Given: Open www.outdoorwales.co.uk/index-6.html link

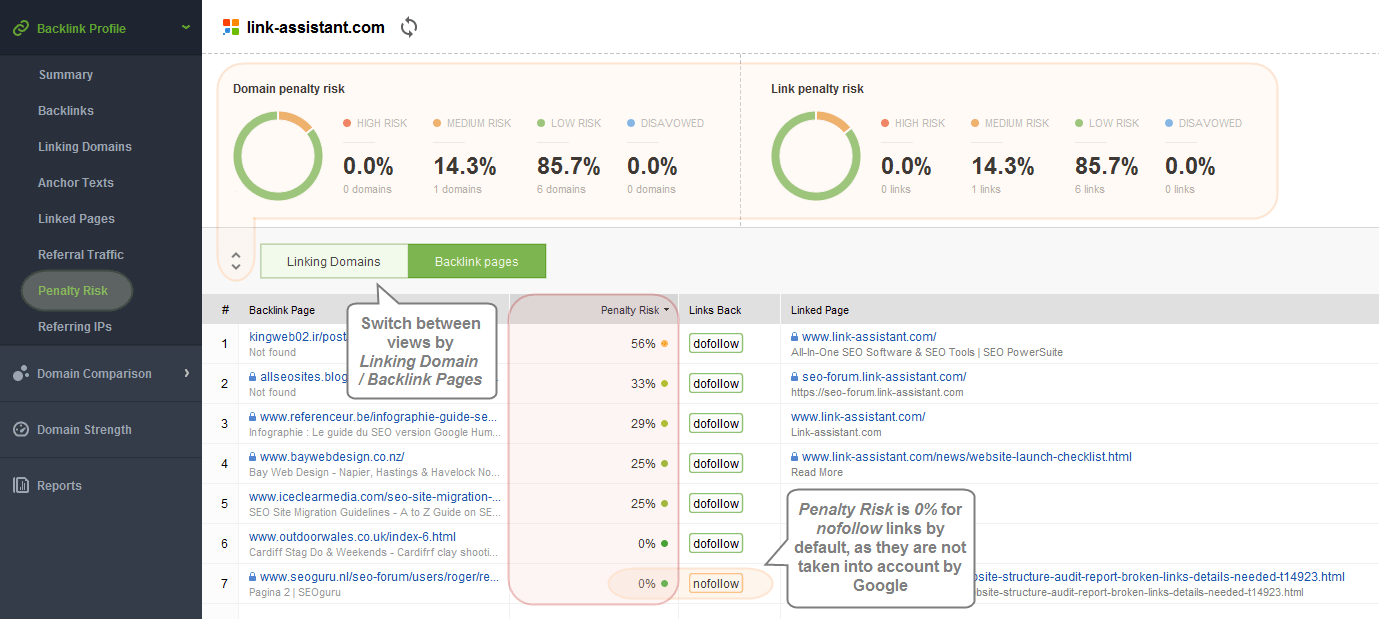Looking at the screenshot, I should point(352,537).
